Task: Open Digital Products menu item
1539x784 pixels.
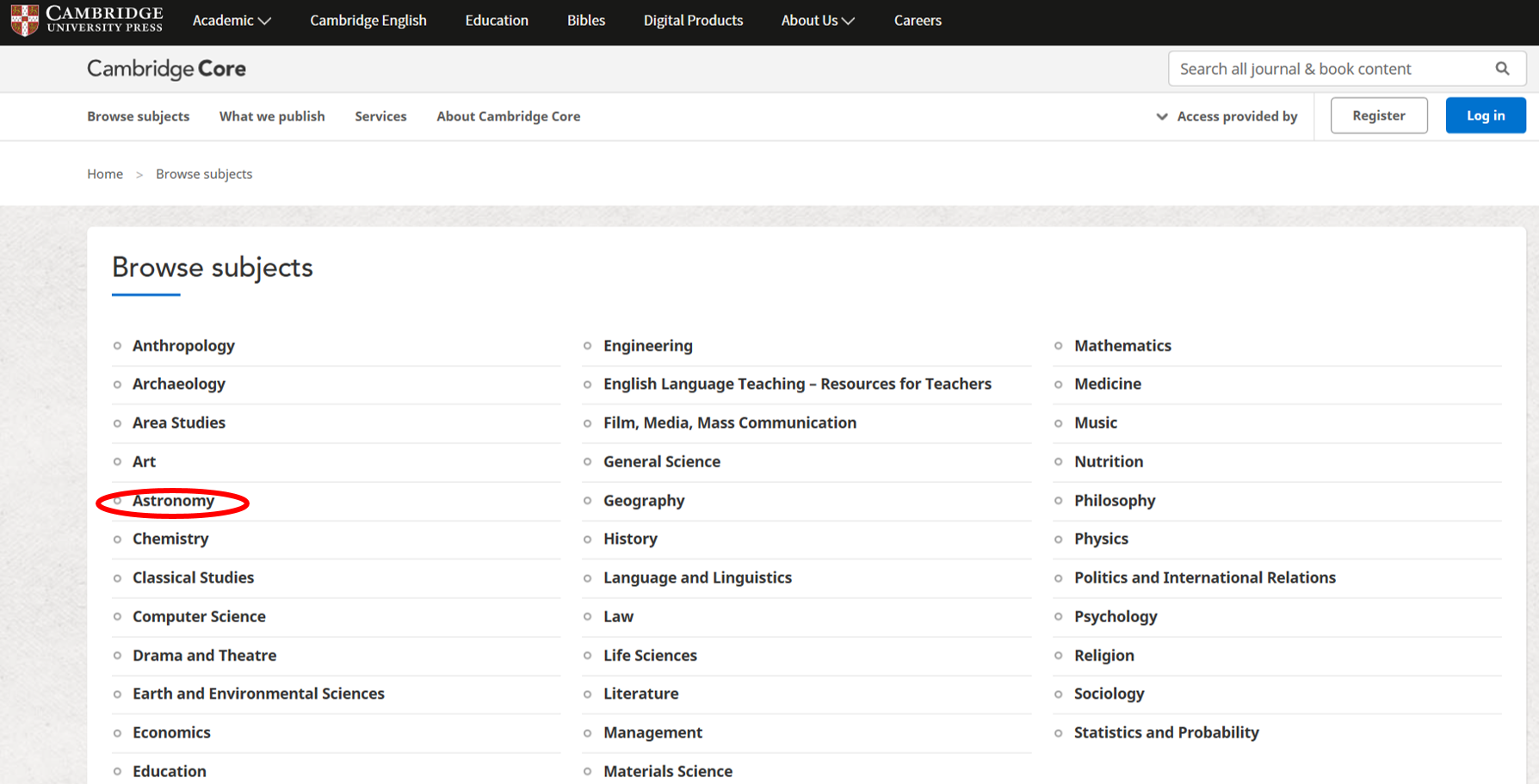Action: 693,21
